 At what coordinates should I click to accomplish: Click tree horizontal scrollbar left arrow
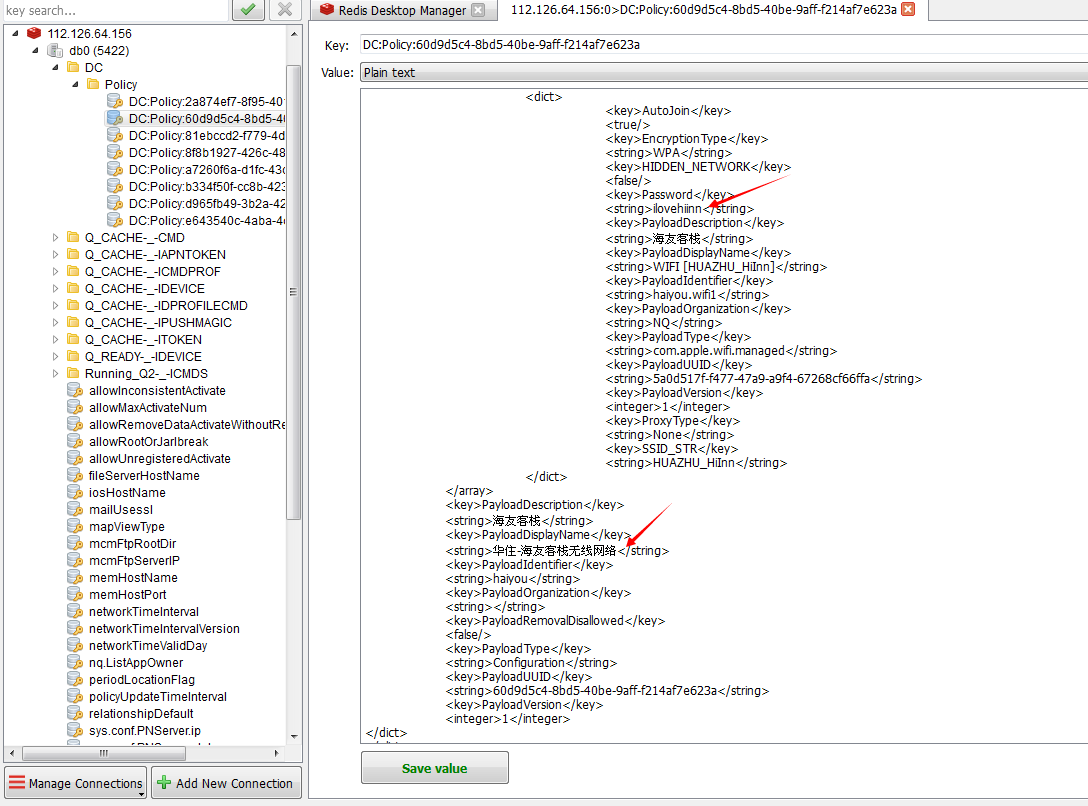(x=11, y=753)
